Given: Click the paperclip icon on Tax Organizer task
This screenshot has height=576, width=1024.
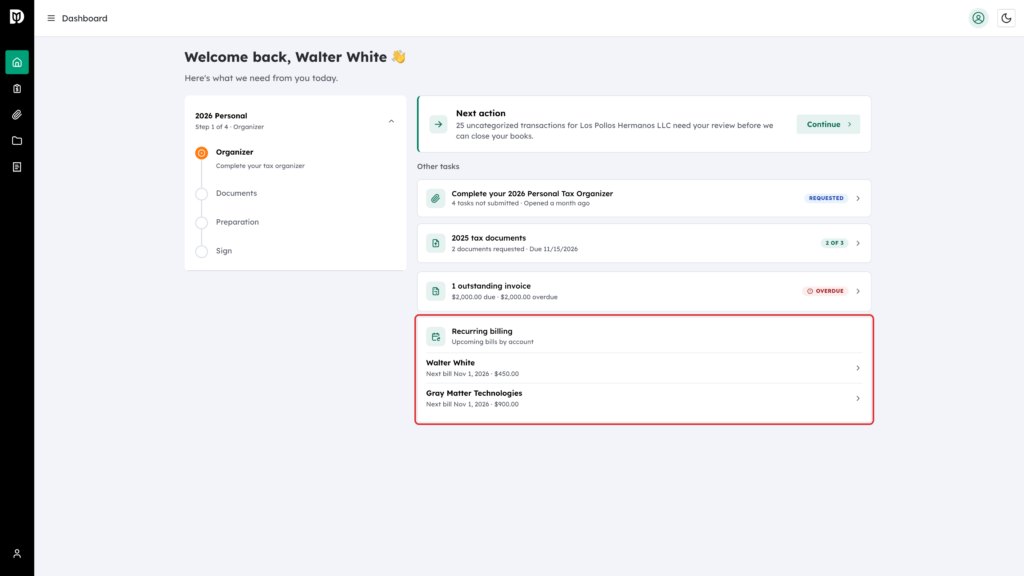Looking at the screenshot, I should 436,199.
